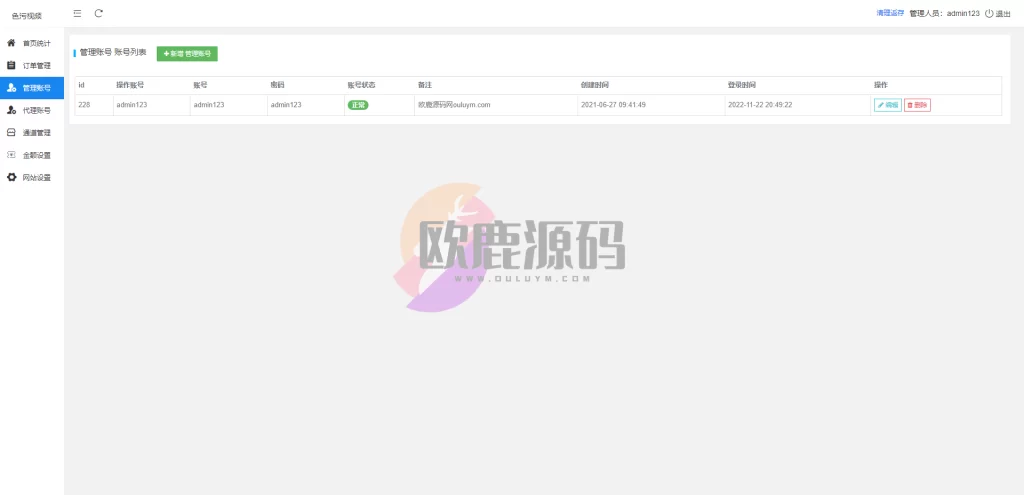Click 编辑 for the admin123 row

(x=888, y=104)
